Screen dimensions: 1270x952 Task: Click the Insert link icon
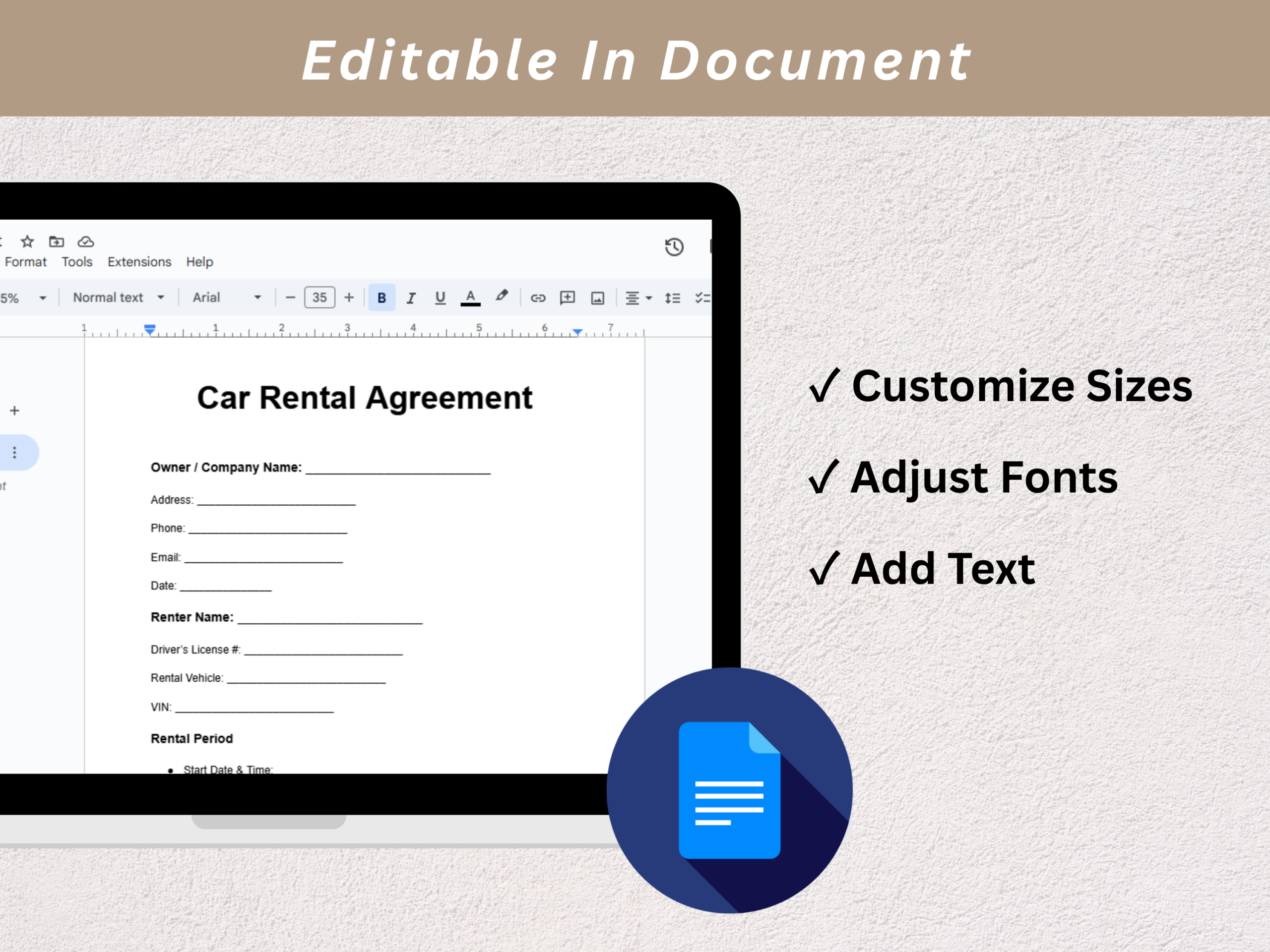[x=537, y=298]
